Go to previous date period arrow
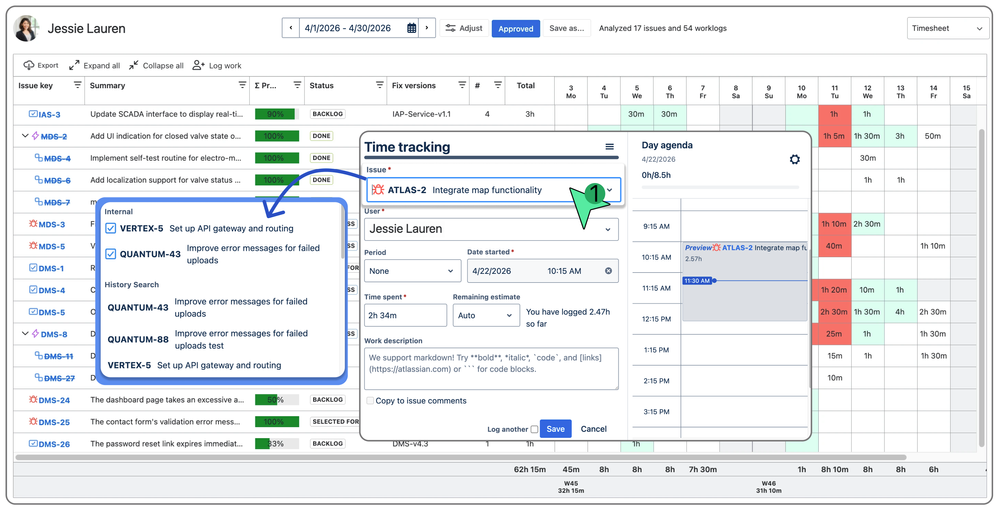The height and width of the screenshot is (509, 999). point(291,28)
